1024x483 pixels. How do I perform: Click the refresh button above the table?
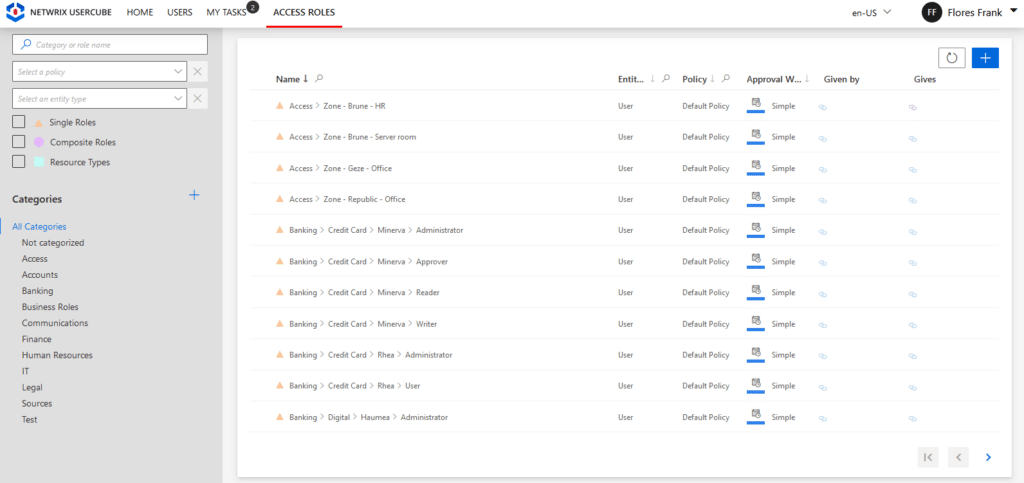point(952,57)
